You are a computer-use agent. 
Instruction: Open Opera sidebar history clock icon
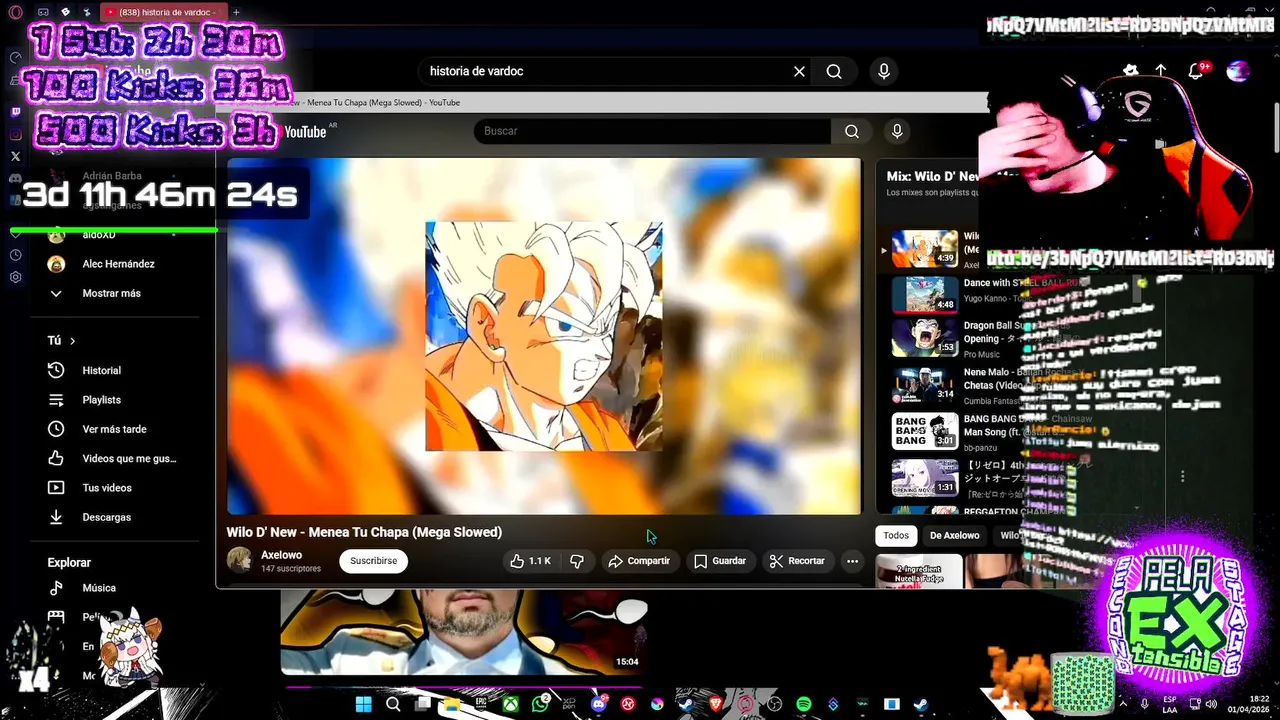[15, 255]
